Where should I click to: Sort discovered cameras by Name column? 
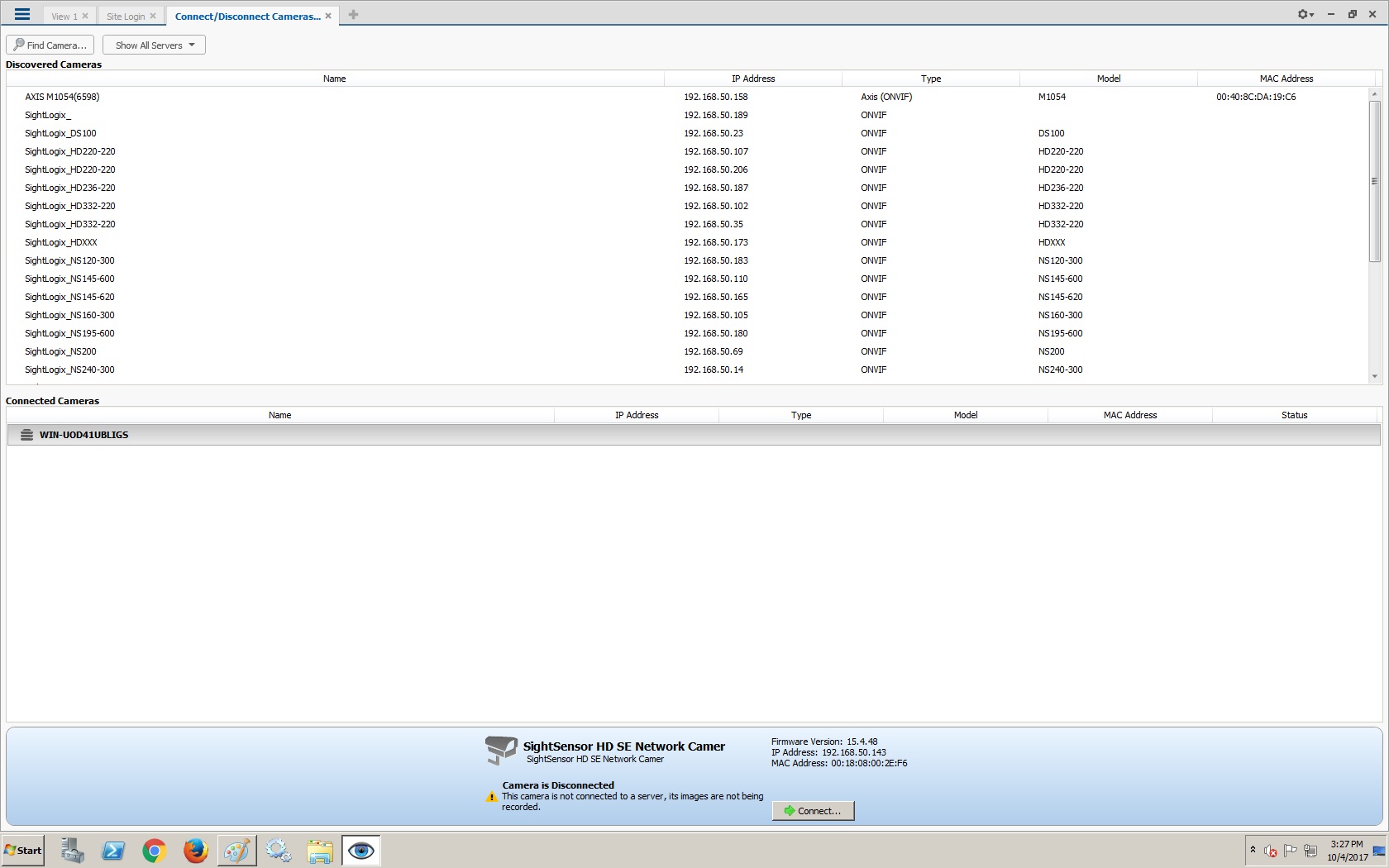coord(334,79)
